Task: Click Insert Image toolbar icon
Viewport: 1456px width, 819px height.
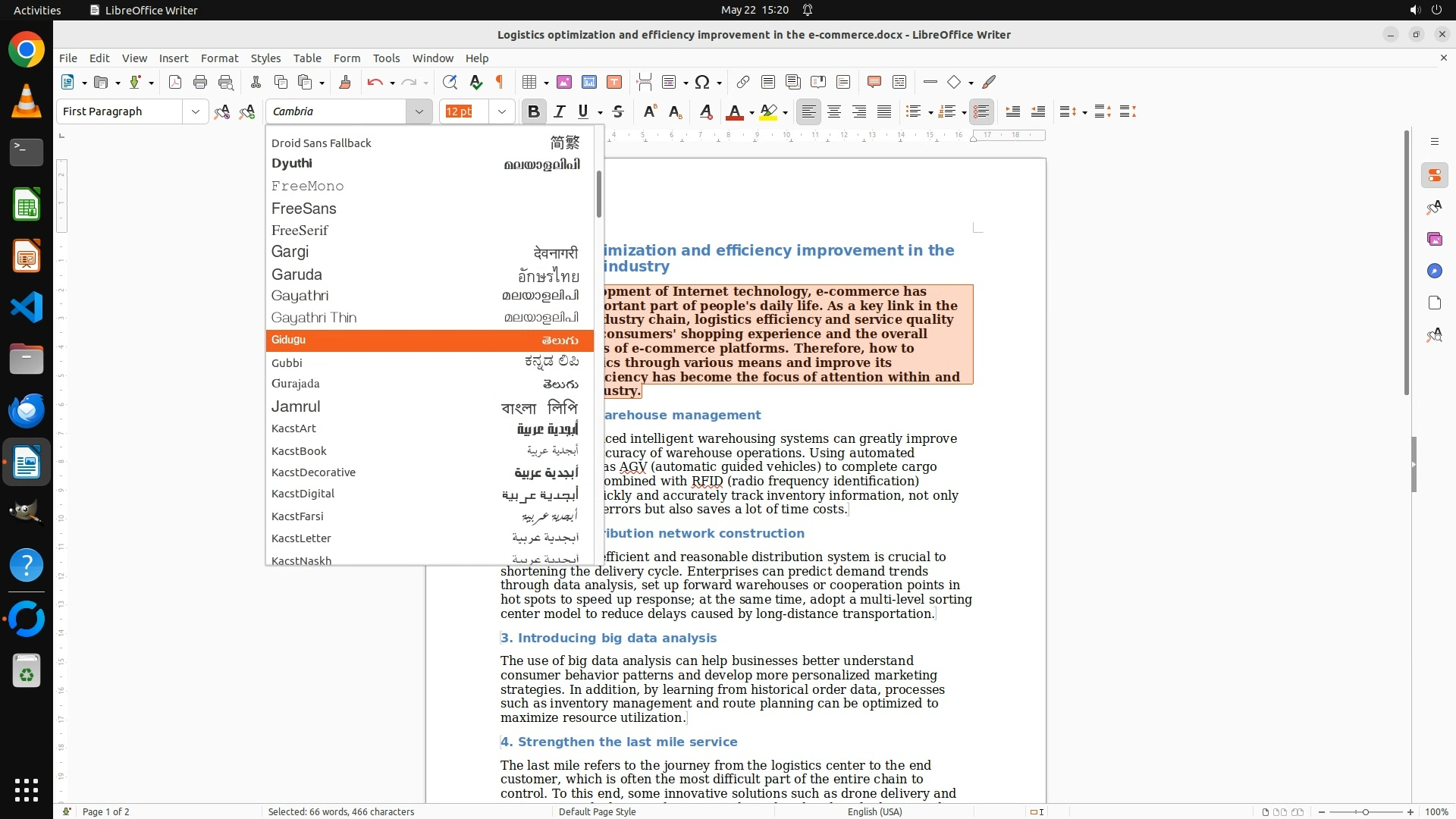Action: pos(564,82)
